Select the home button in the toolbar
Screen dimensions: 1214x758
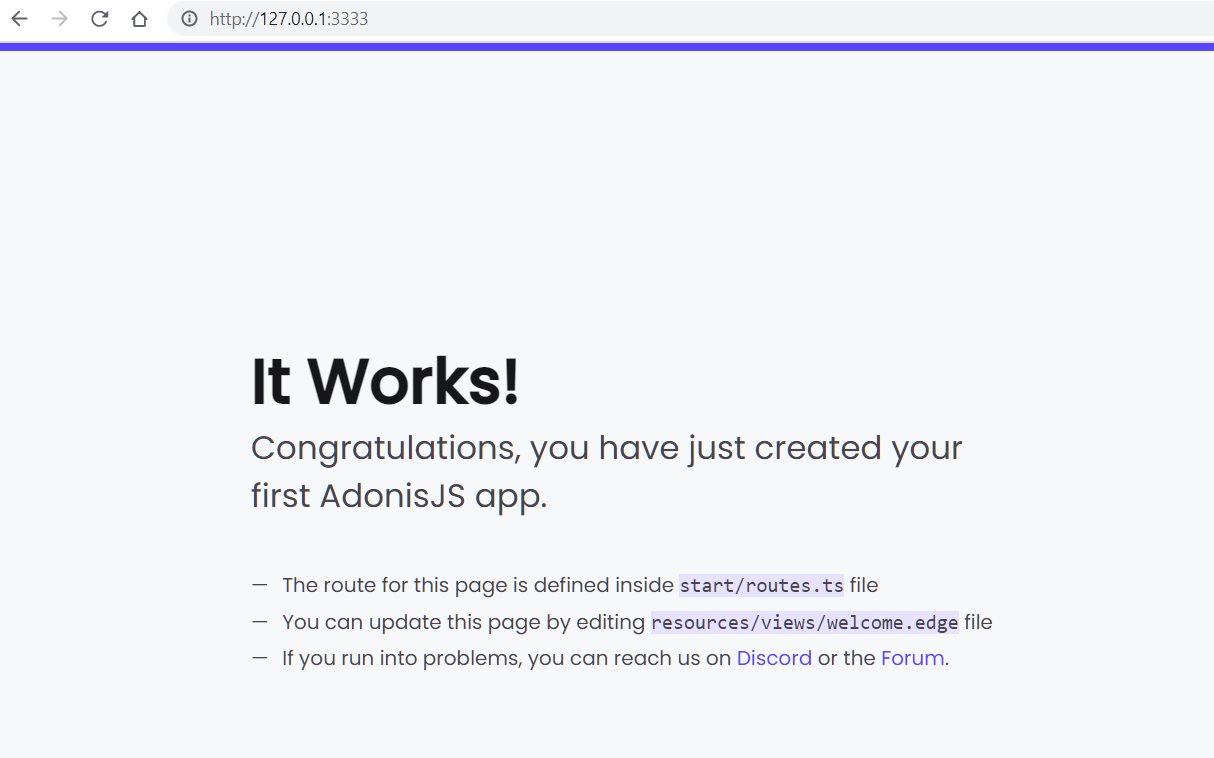(x=138, y=18)
